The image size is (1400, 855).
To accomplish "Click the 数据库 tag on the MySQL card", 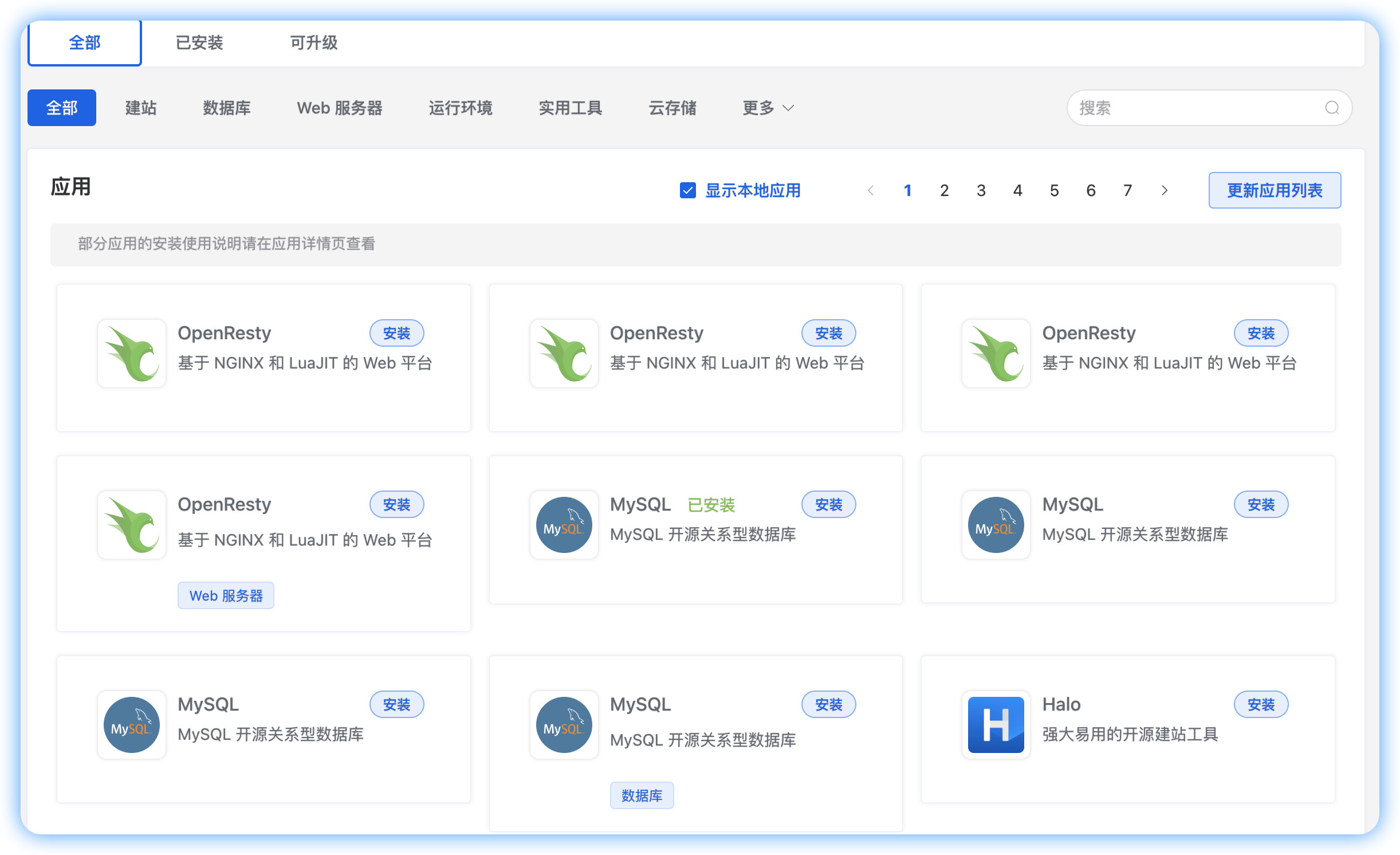I will point(642,795).
